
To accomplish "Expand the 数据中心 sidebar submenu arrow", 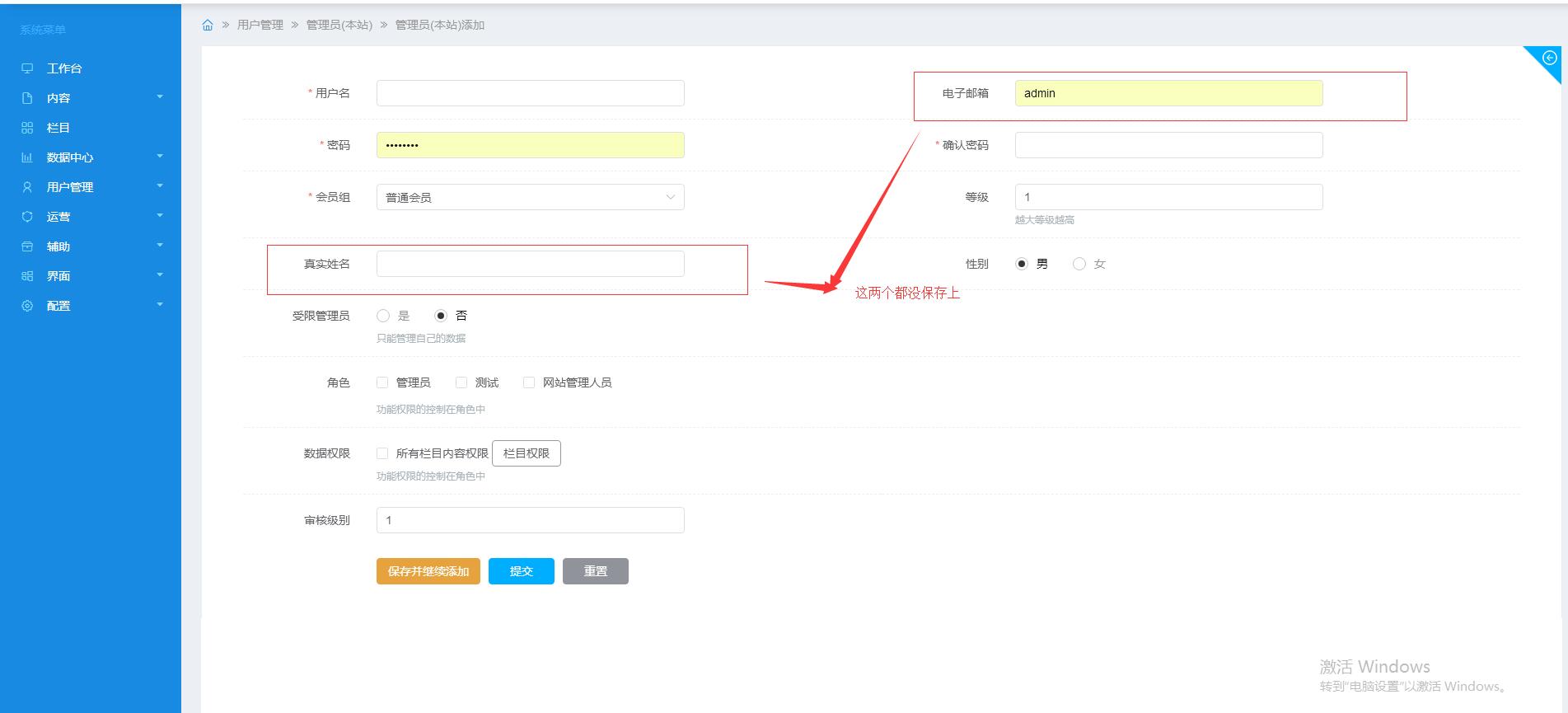I will click(x=160, y=157).
